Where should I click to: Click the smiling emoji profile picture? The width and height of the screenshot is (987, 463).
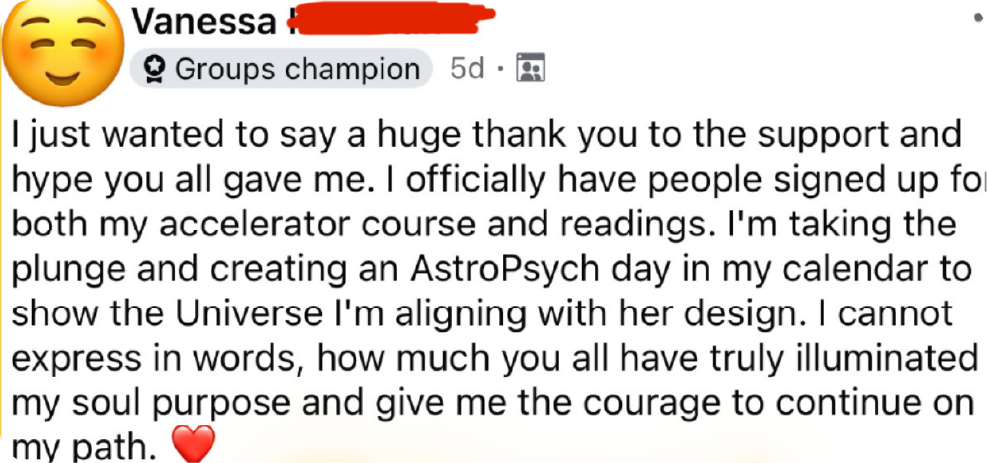59,60
